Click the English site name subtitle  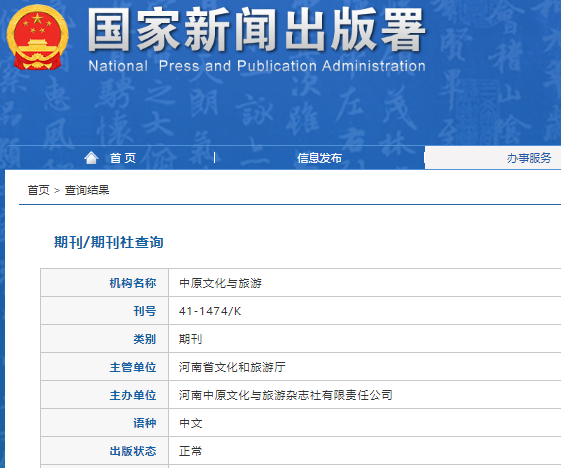pos(257,66)
